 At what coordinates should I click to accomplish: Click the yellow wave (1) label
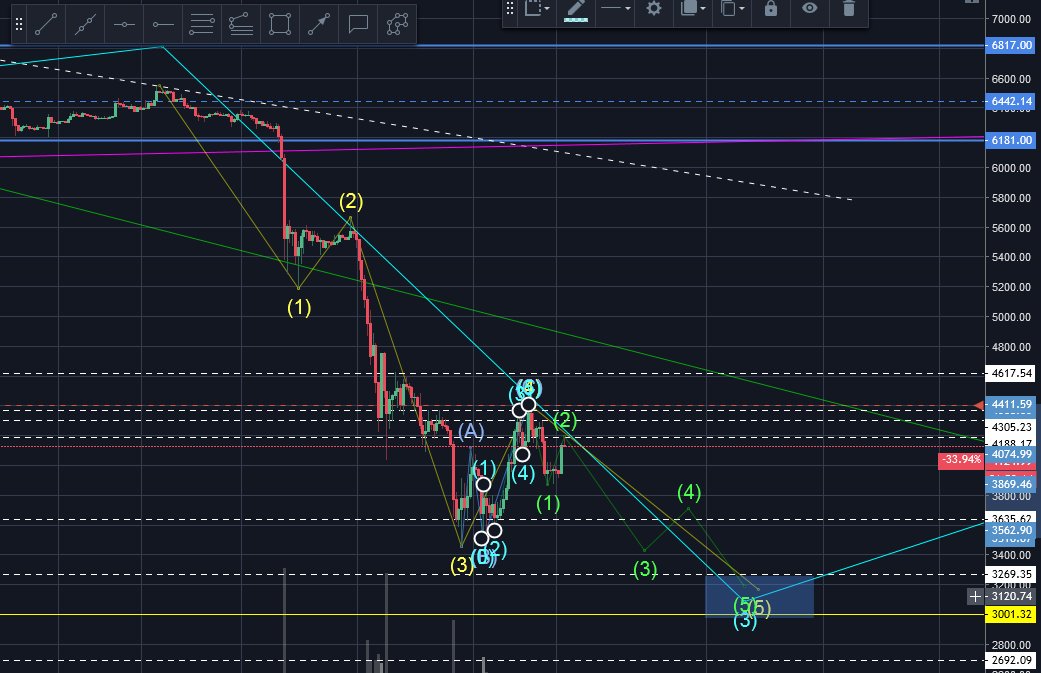pyautogui.click(x=299, y=307)
